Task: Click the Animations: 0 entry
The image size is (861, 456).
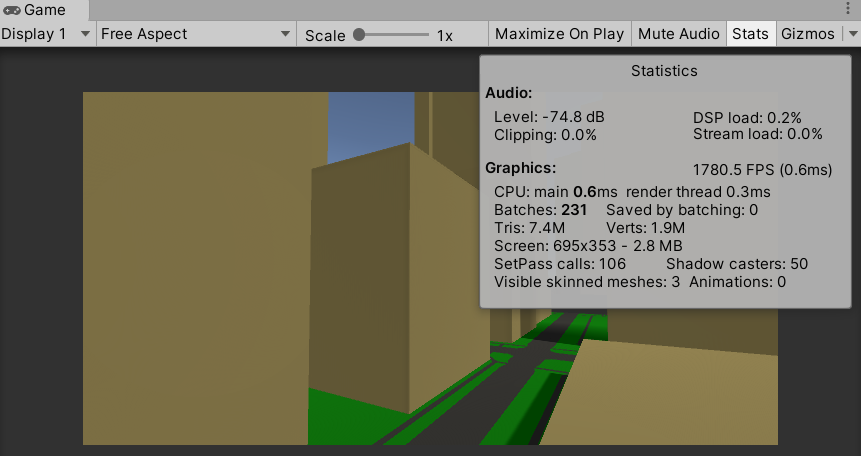Action: 737,282
